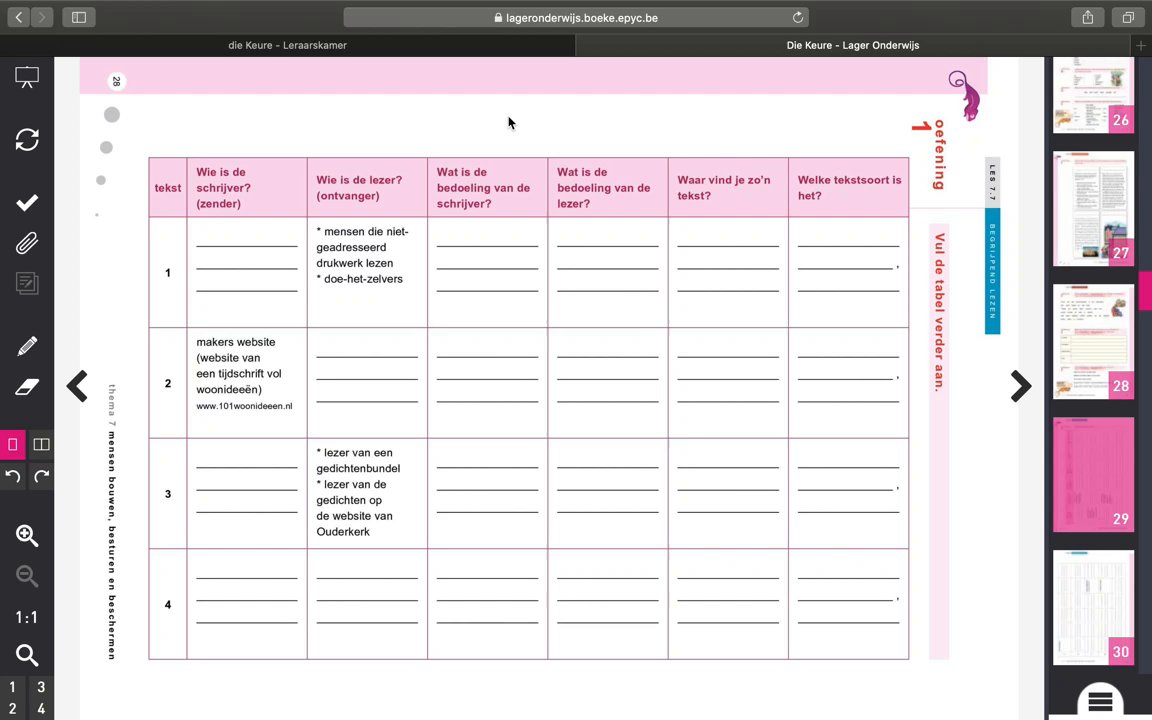1152x720 pixels.
Task: Click header 'Welke tekstsoort is het?'
Action: [849, 188]
